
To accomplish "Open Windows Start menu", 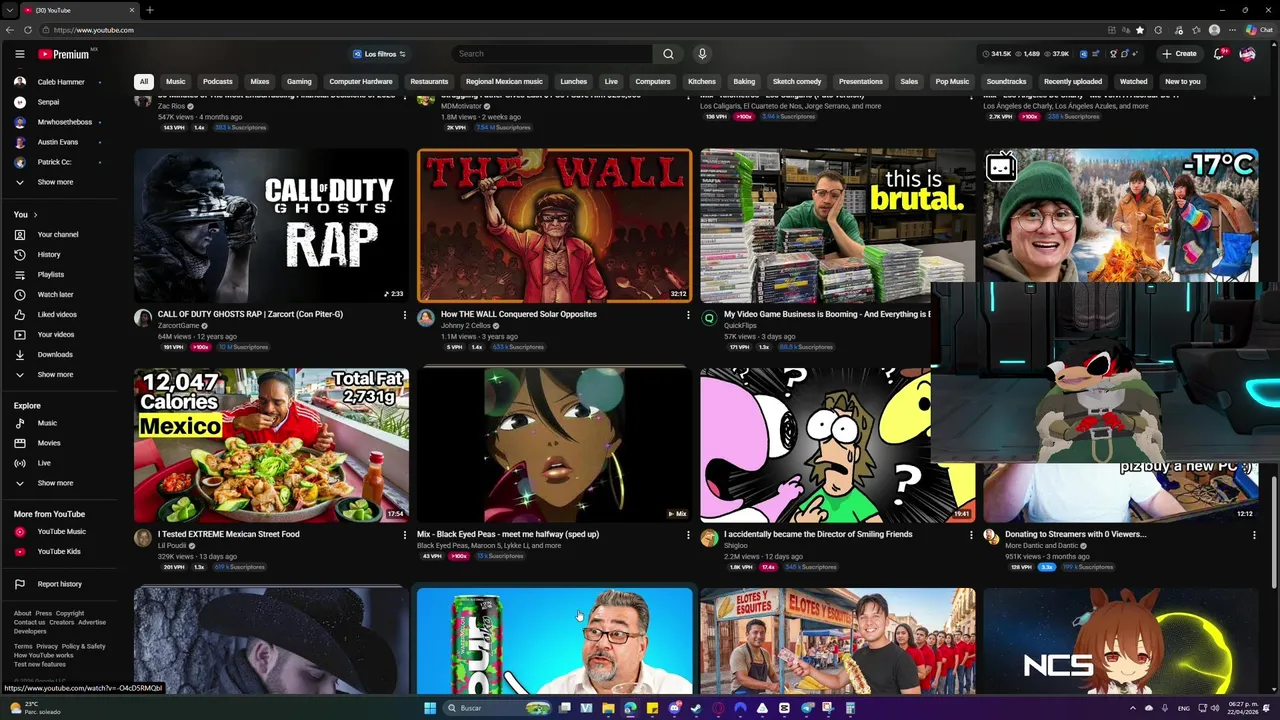I will (430, 708).
